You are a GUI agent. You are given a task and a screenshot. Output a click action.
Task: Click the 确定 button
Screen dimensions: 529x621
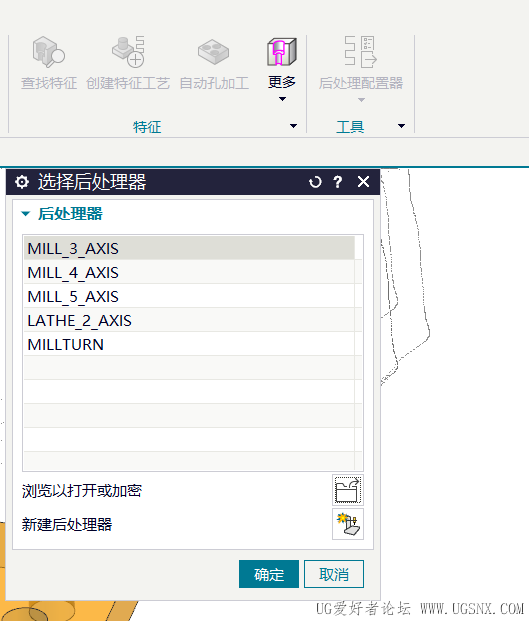(x=269, y=574)
